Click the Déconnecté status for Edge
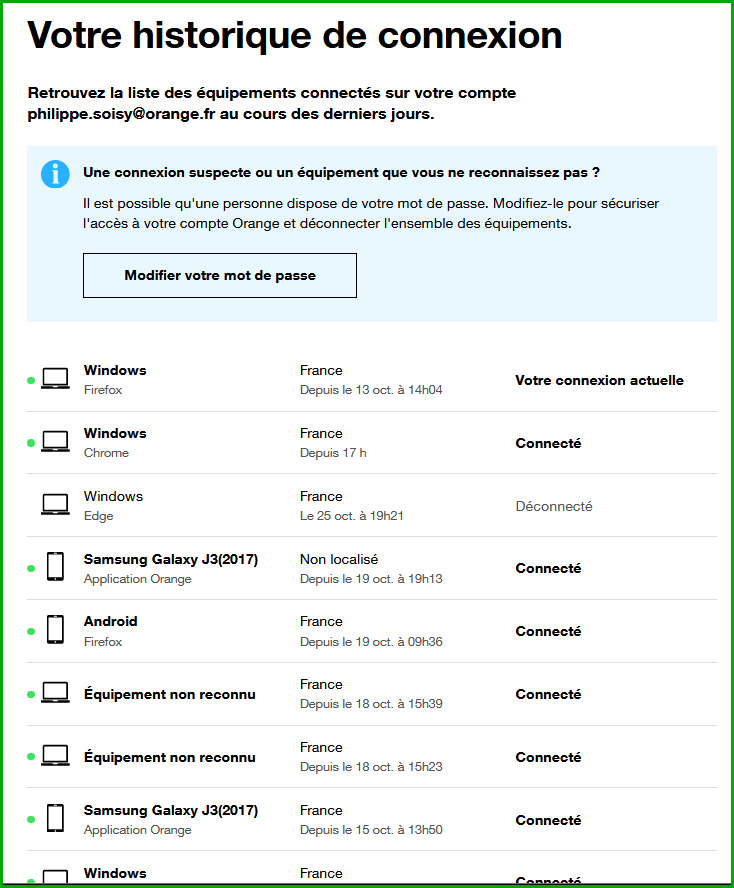 pyautogui.click(x=553, y=506)
